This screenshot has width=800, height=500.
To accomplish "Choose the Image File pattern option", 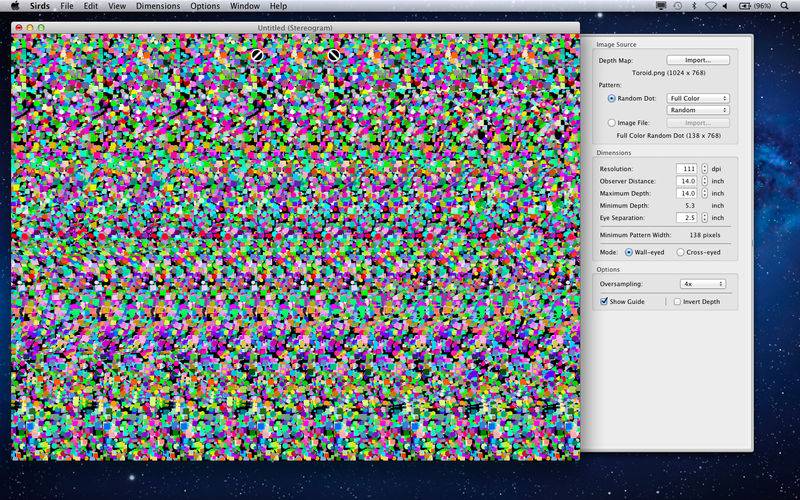I will coord(612,122).
